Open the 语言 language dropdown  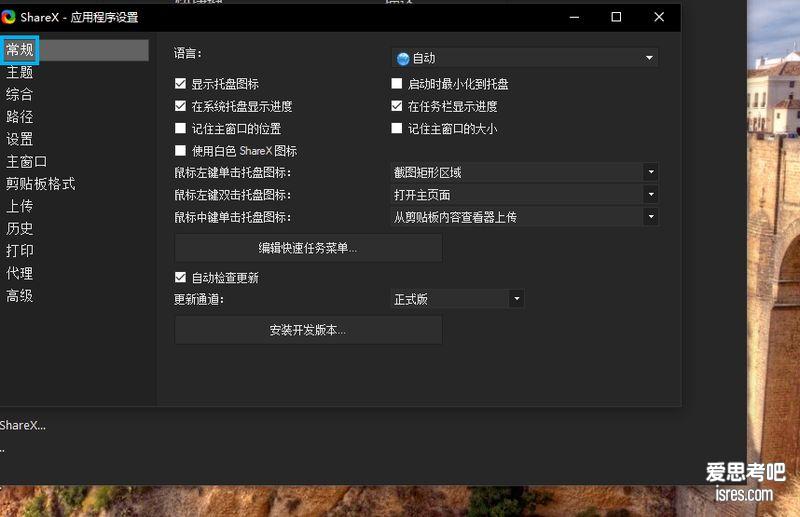524,58
